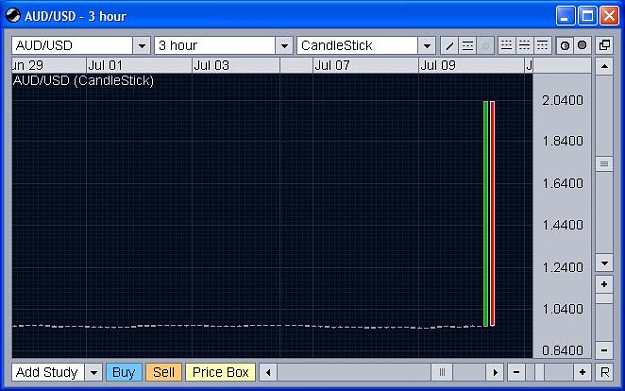
Task: Toggle the filled circle display mode
Action: (x=582, y=46)
